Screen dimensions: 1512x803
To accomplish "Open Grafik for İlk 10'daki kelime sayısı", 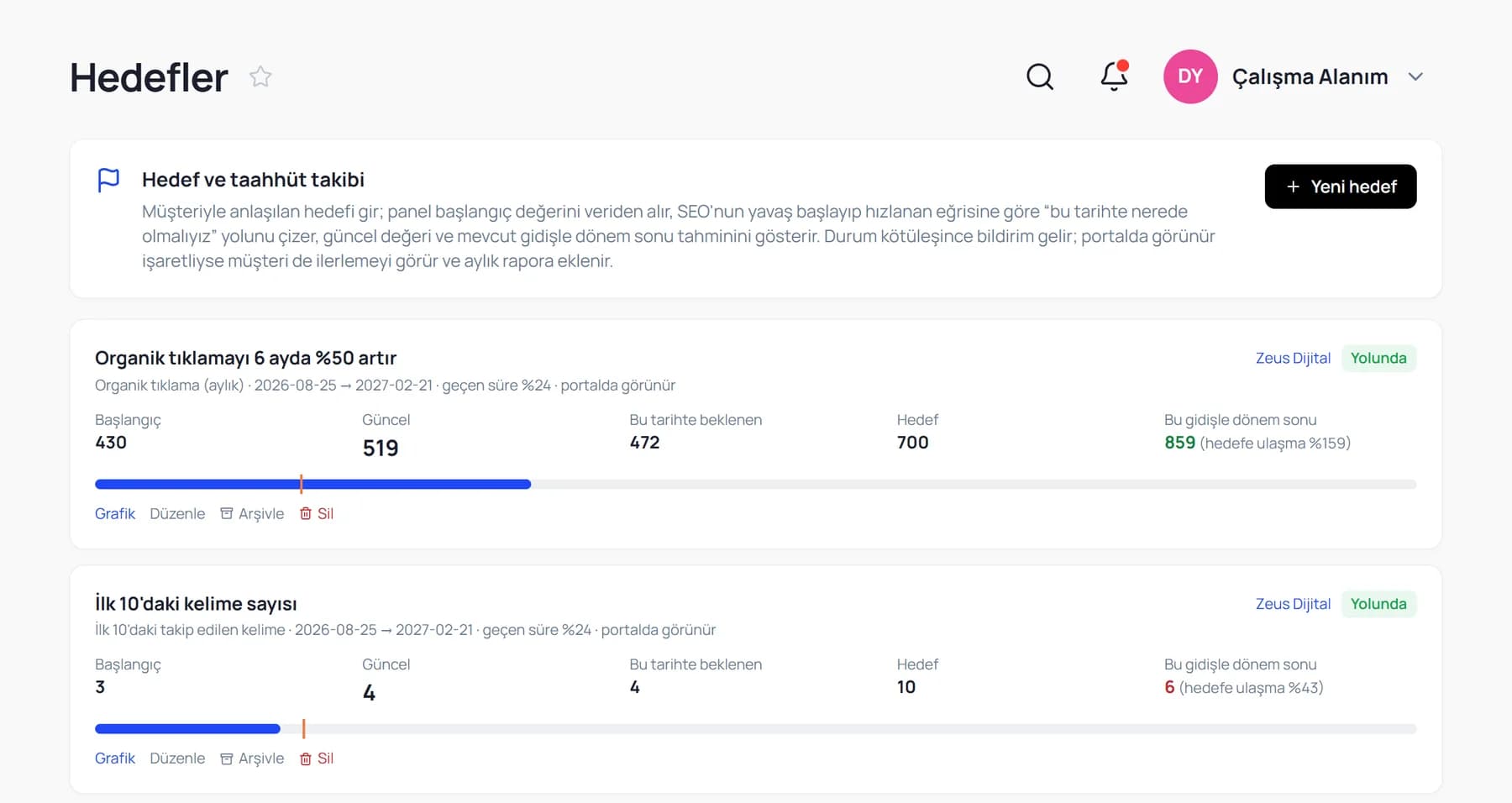I will click(115, 758).
